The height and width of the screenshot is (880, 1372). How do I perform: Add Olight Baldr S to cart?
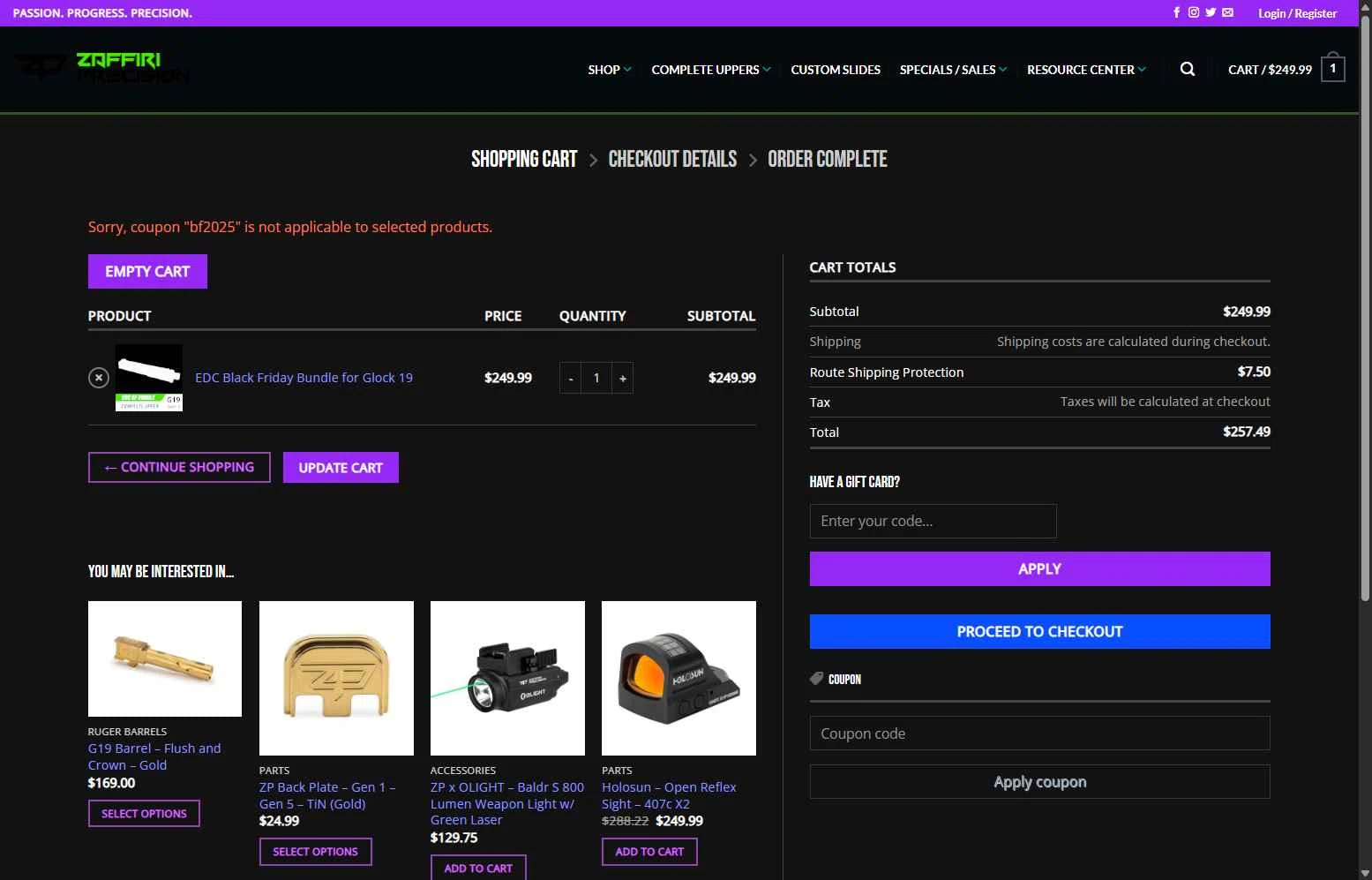pos(478,869)
